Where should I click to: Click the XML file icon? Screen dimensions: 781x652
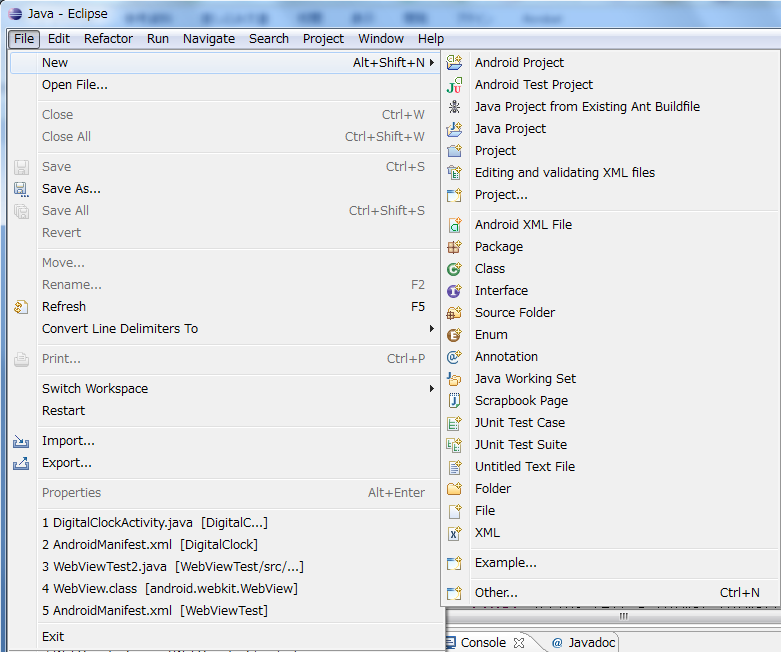click(x=454, y=533)
